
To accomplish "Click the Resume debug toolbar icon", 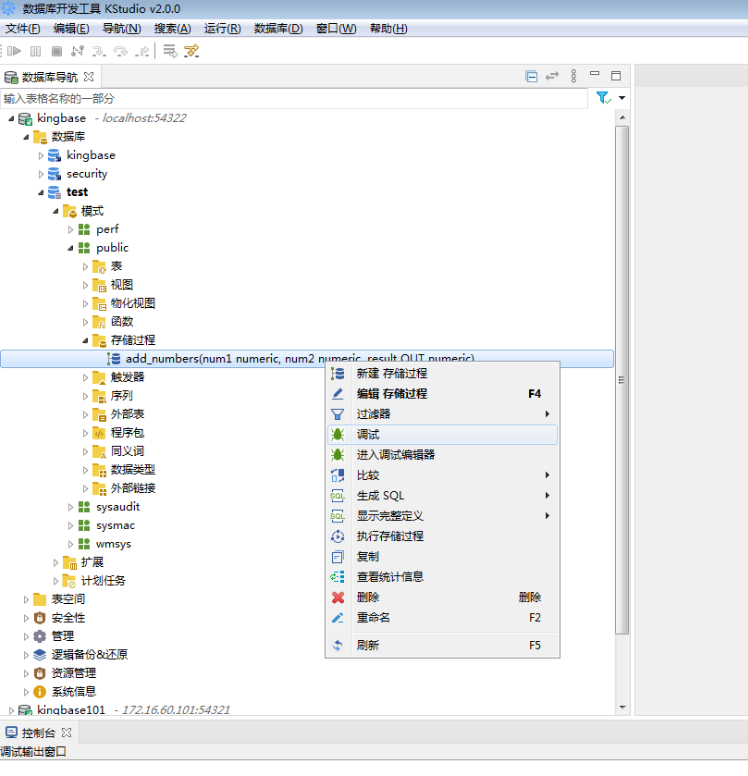I will (x=14, y=50).
